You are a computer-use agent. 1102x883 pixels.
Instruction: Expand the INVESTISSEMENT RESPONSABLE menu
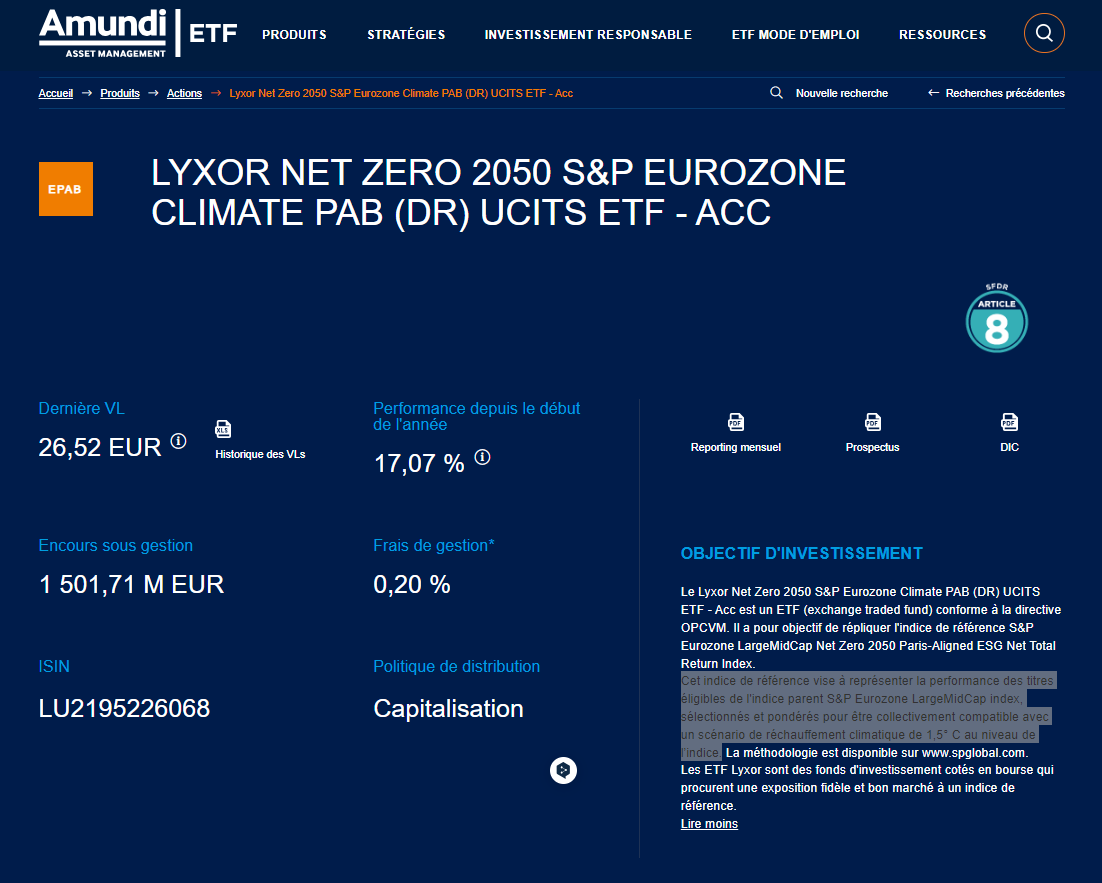click(588, 34)
